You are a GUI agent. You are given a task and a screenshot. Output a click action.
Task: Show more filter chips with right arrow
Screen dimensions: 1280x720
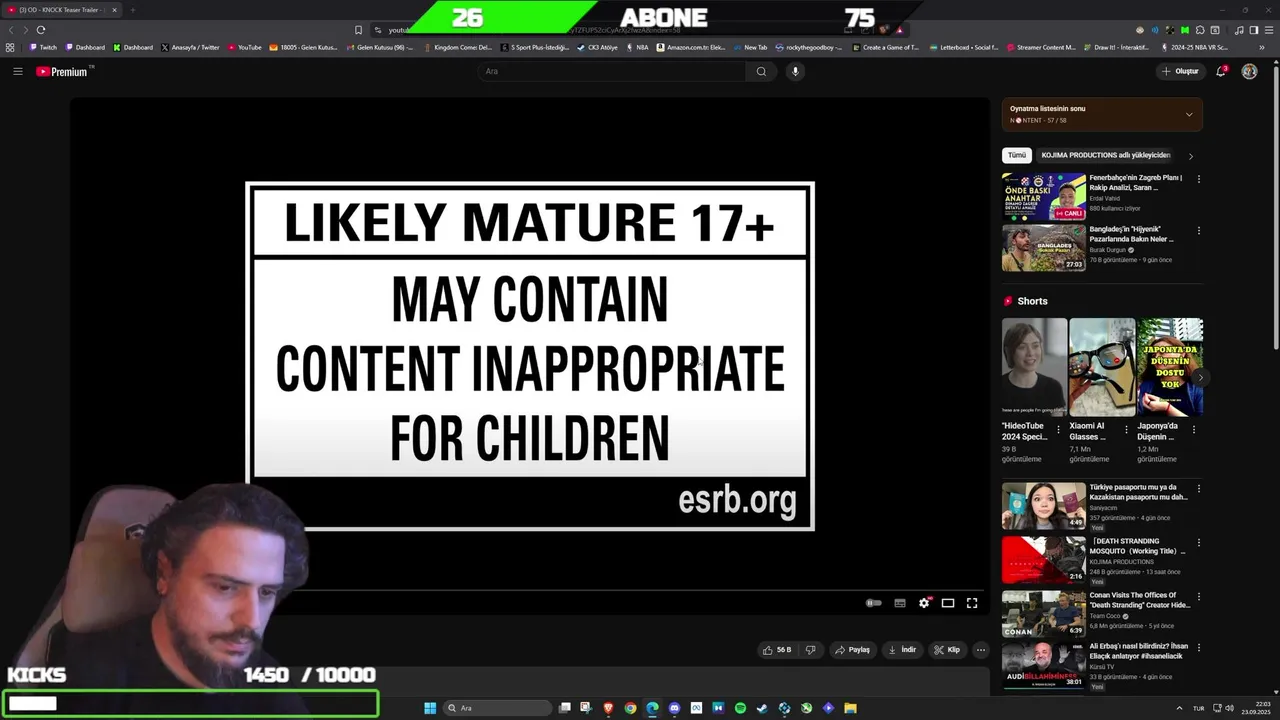click(1190, 156)
